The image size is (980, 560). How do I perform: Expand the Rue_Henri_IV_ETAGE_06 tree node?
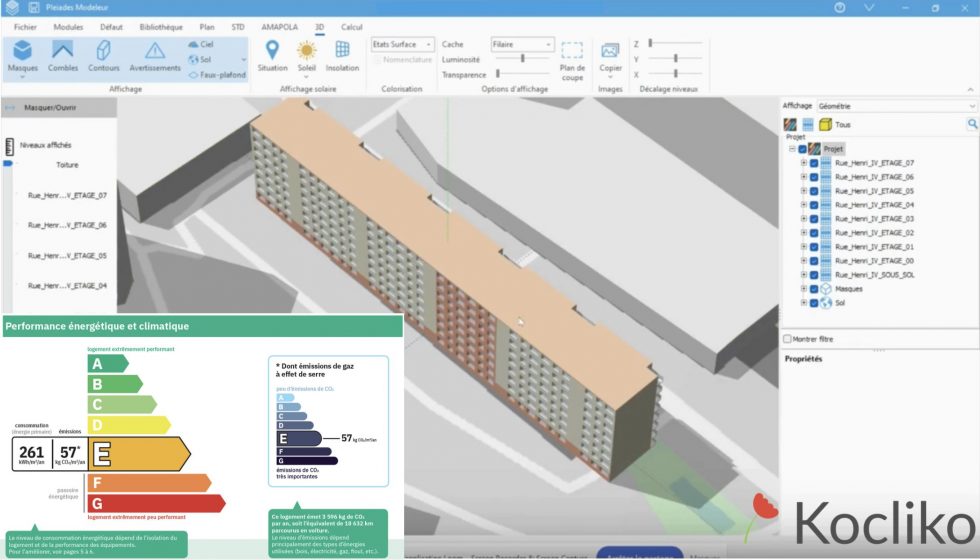[804, 177]
